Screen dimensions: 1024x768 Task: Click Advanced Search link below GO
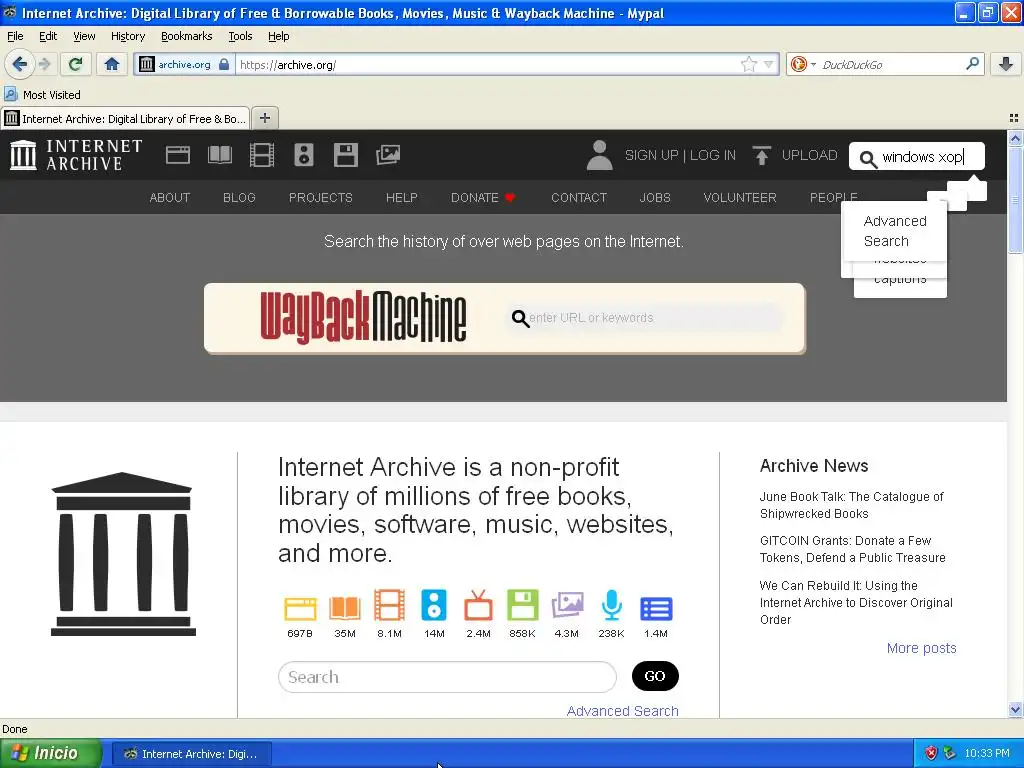point(622,711)
